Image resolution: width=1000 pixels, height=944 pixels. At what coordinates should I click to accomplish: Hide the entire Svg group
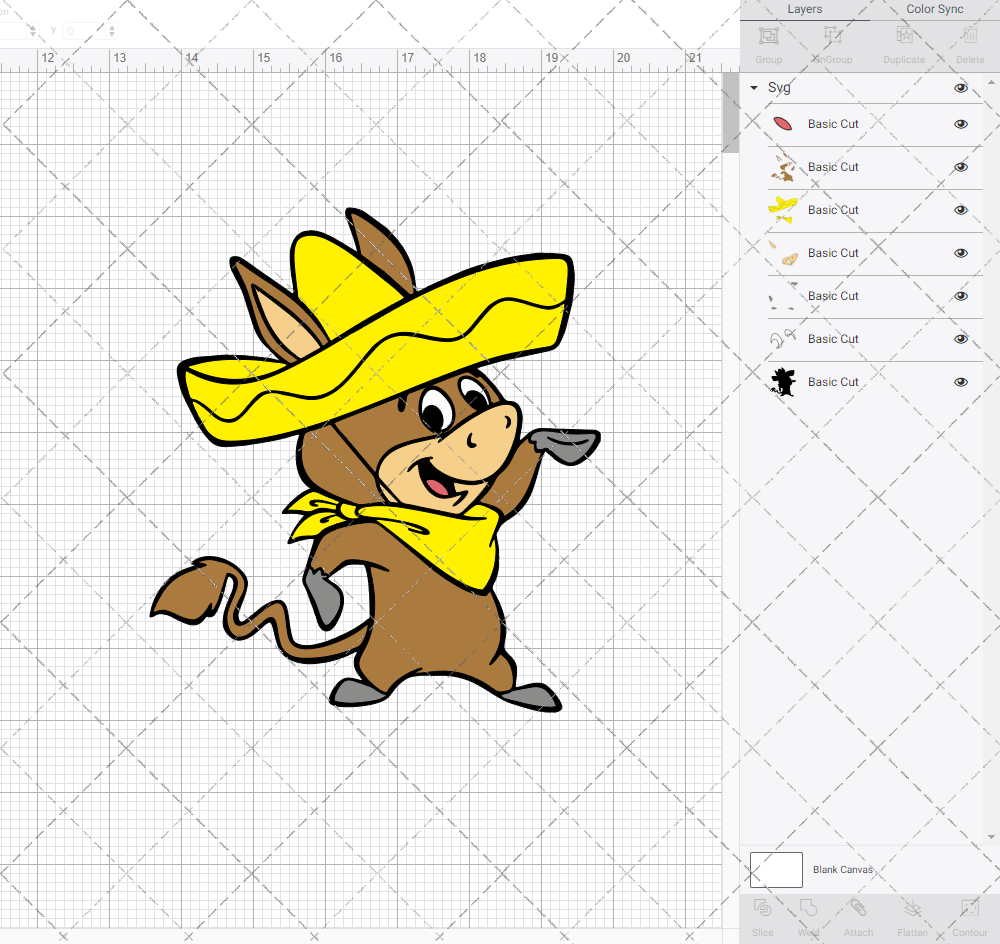tap(960, 88)
